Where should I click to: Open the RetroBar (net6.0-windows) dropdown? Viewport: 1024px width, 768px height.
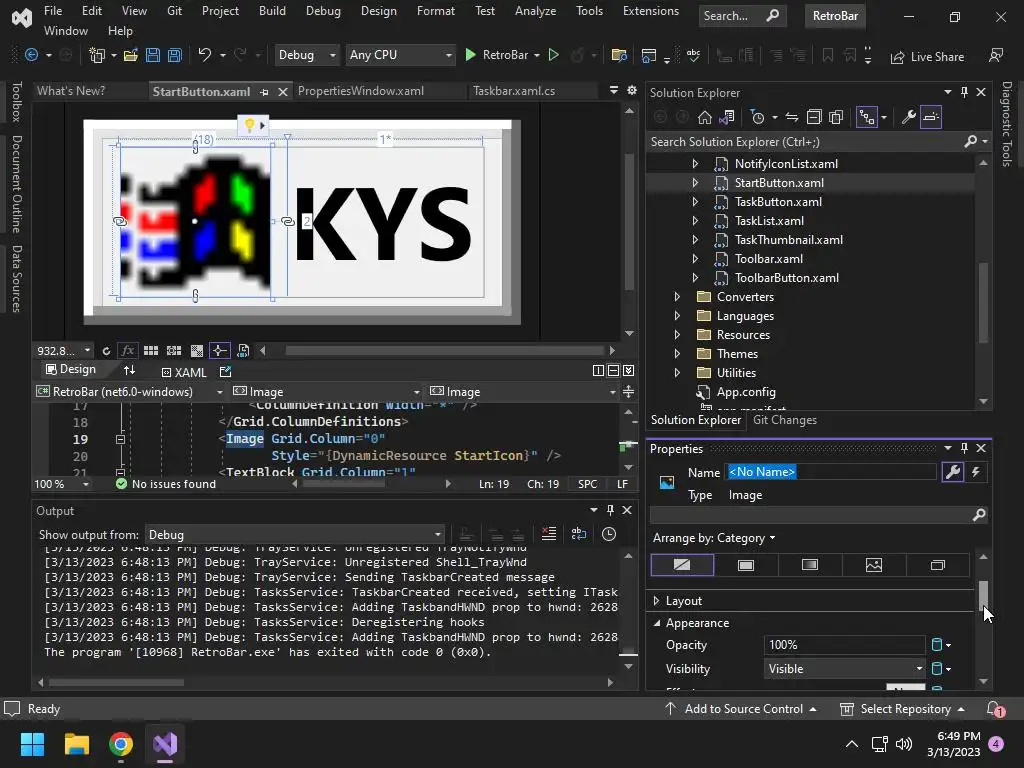point(130,392)
